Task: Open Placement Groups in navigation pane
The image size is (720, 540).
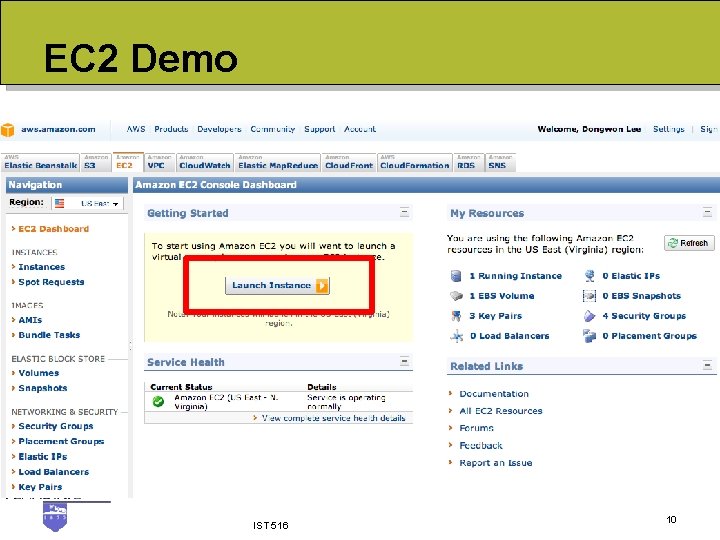Action: (61, 442)
